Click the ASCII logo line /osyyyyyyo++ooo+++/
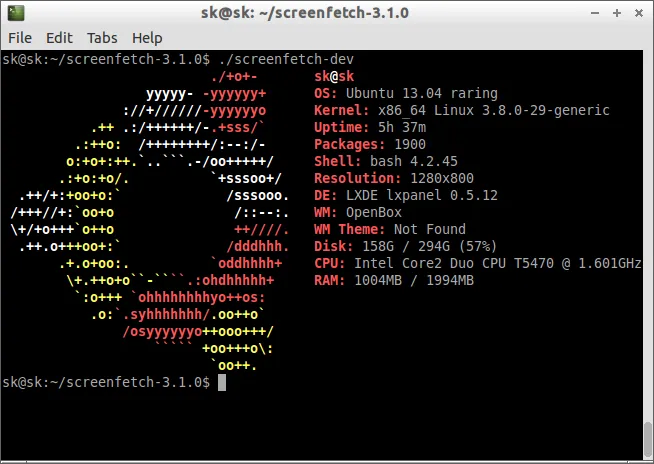 pyautogui.click(x=198, y=331)
